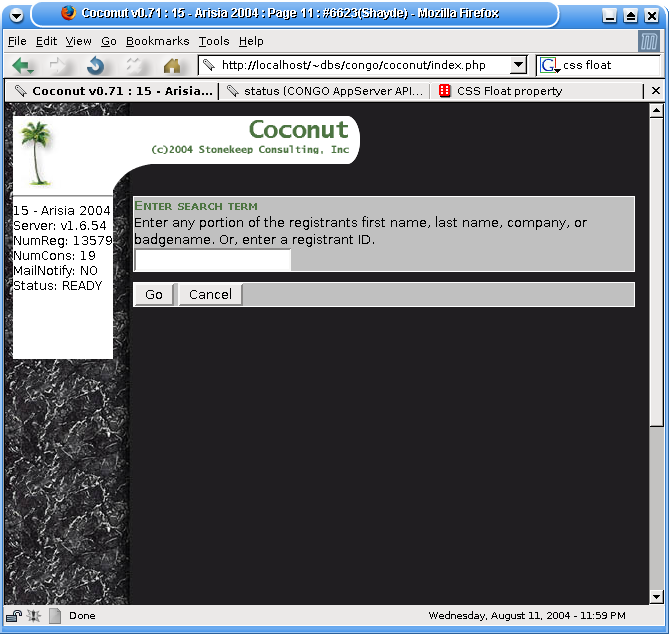Screen dimensions: 669x634
Task: Click the '15 - Arisia 2004' text
Action: 61,211
